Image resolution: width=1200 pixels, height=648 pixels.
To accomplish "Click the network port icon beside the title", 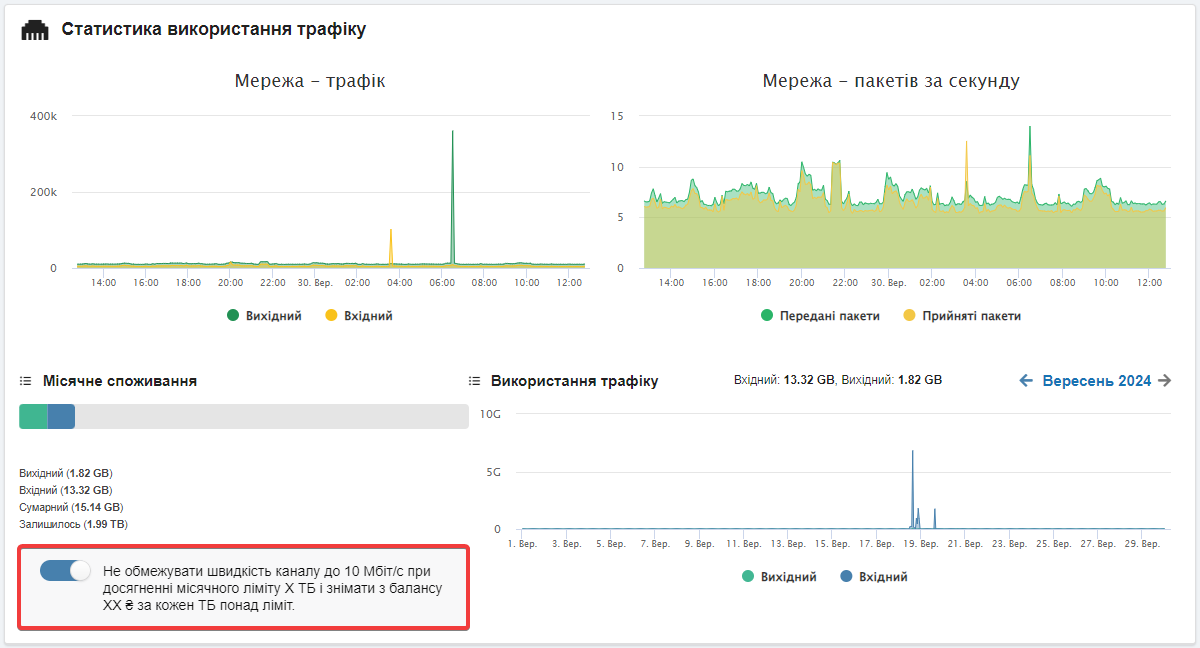I will [x=35, y=30].
